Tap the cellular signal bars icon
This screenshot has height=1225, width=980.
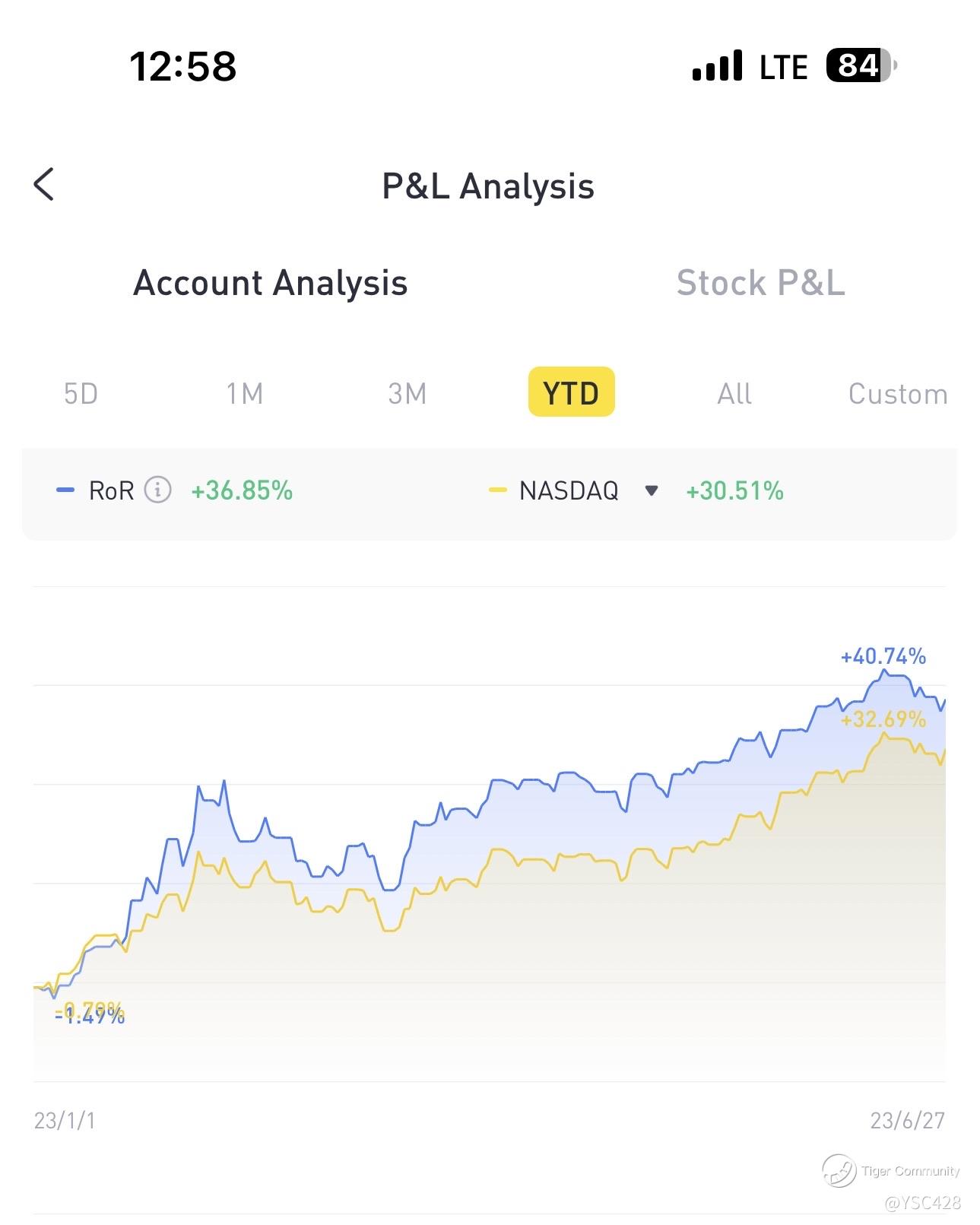[717, 66]
